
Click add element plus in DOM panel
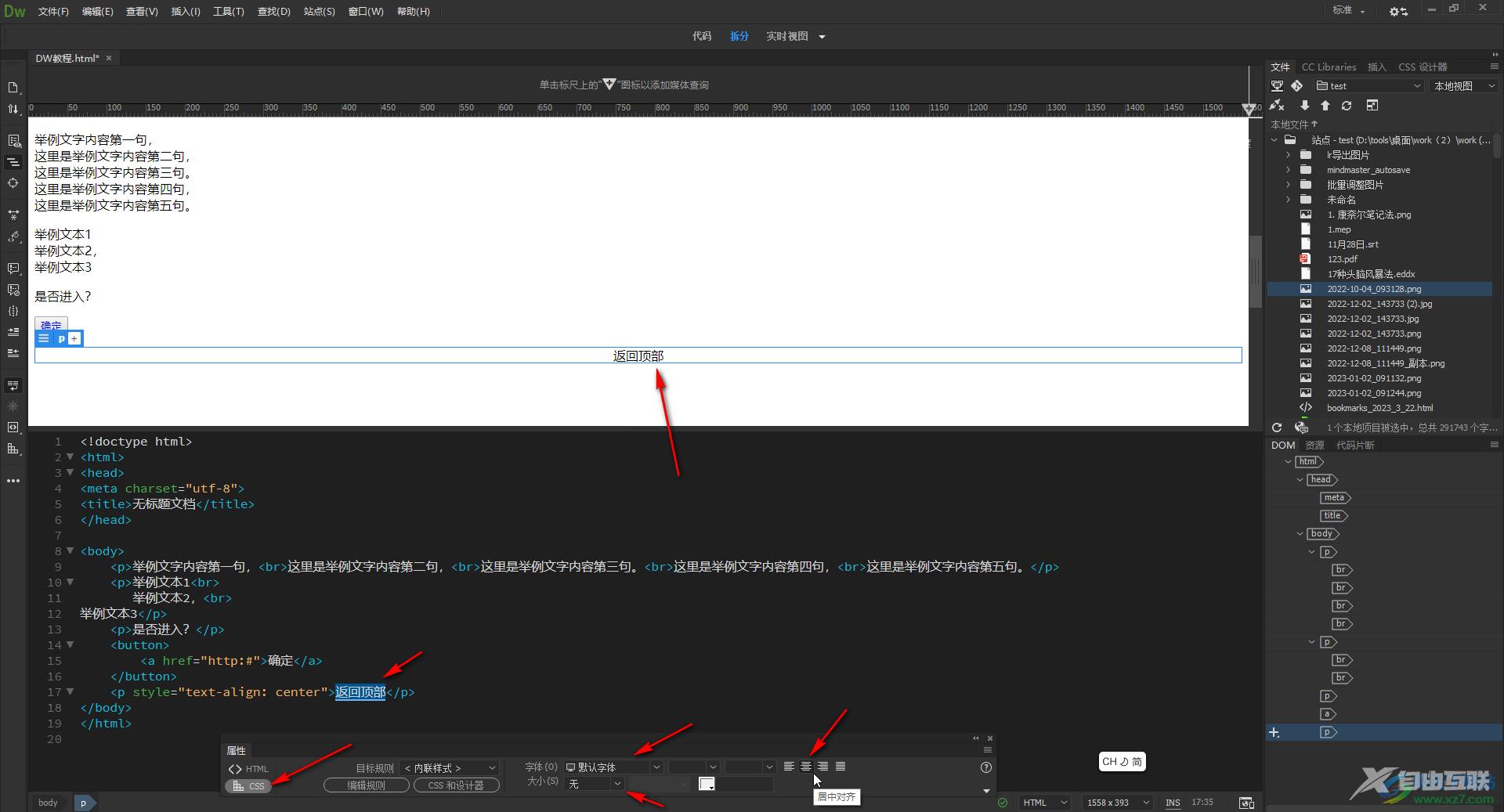click(1274, 732)
